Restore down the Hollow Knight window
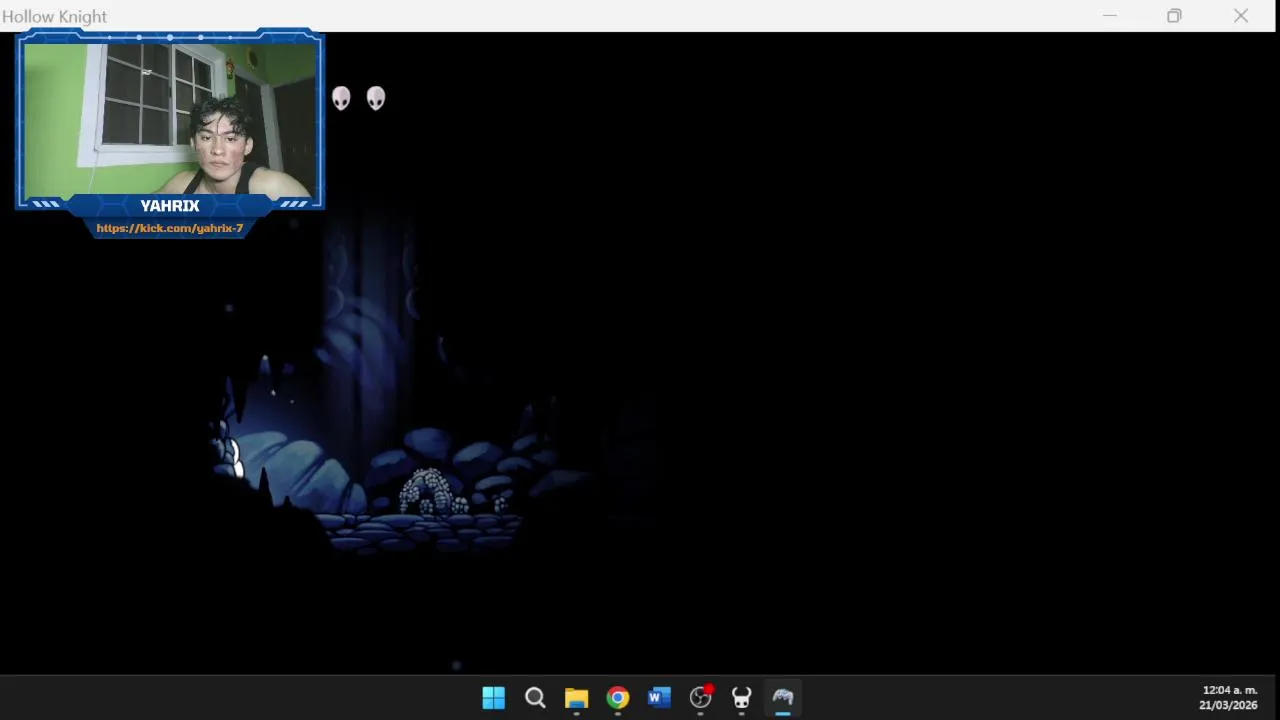This screenshot has height=720, width=1280. [x=1174, y=16]
